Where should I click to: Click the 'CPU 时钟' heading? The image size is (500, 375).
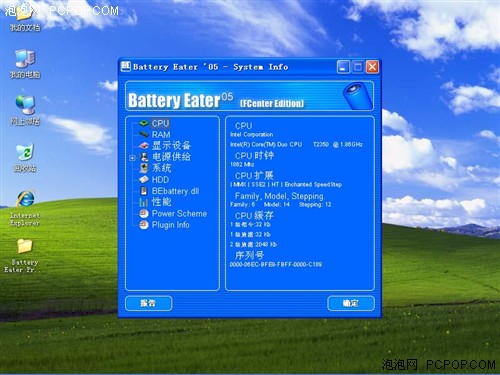(254, 156)
